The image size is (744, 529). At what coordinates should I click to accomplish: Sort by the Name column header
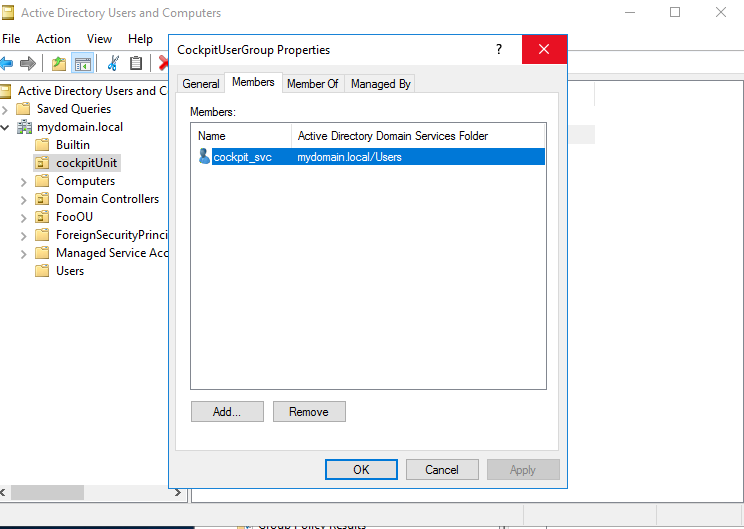242,136
